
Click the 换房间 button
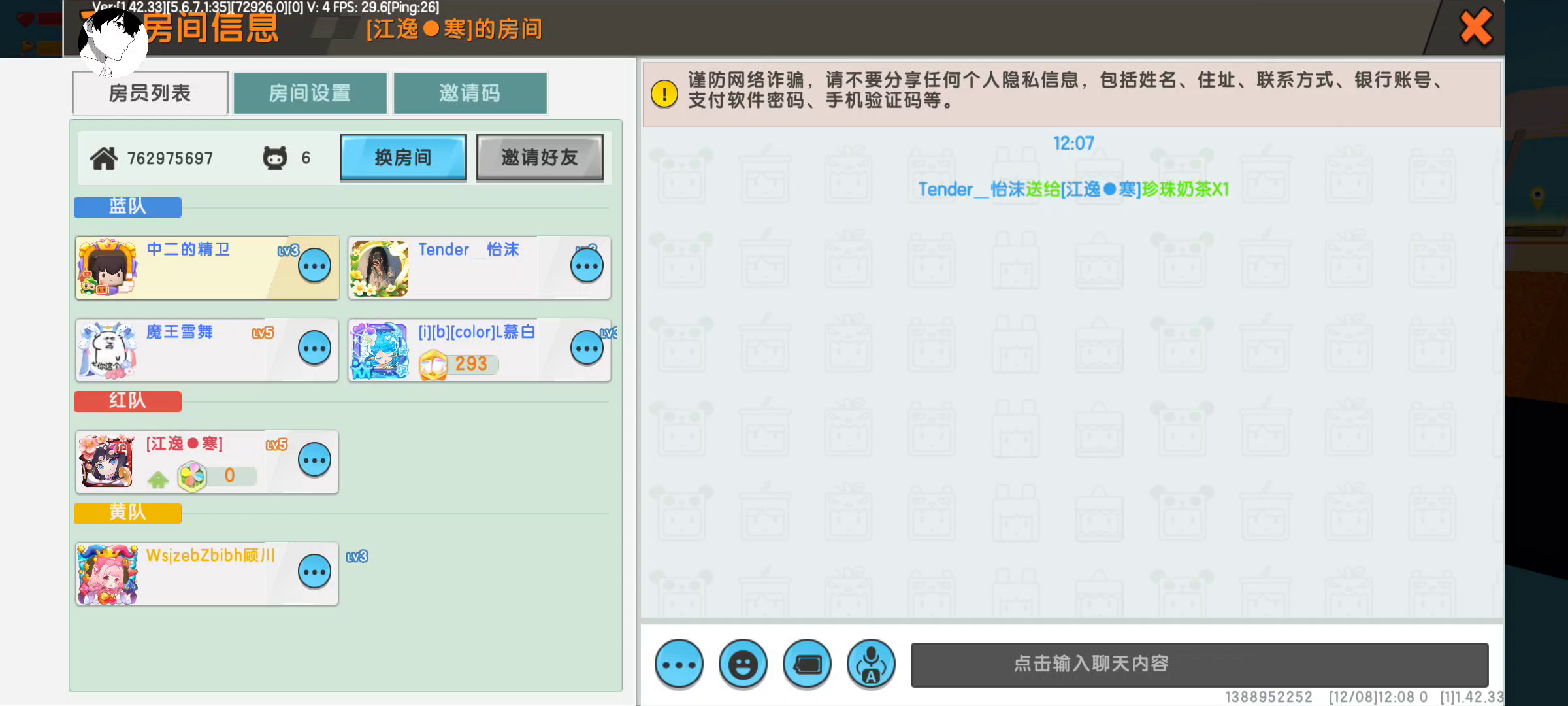coord(403,158)
